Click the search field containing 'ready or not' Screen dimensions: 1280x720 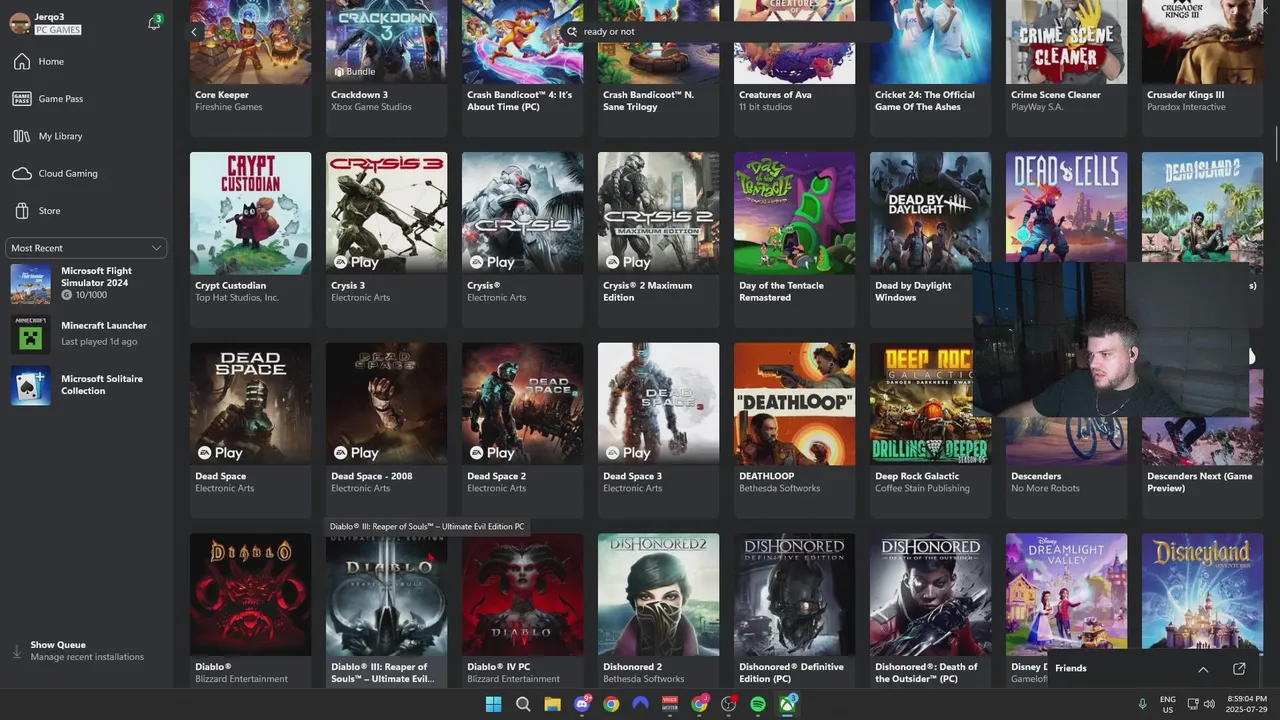point(728,32)
